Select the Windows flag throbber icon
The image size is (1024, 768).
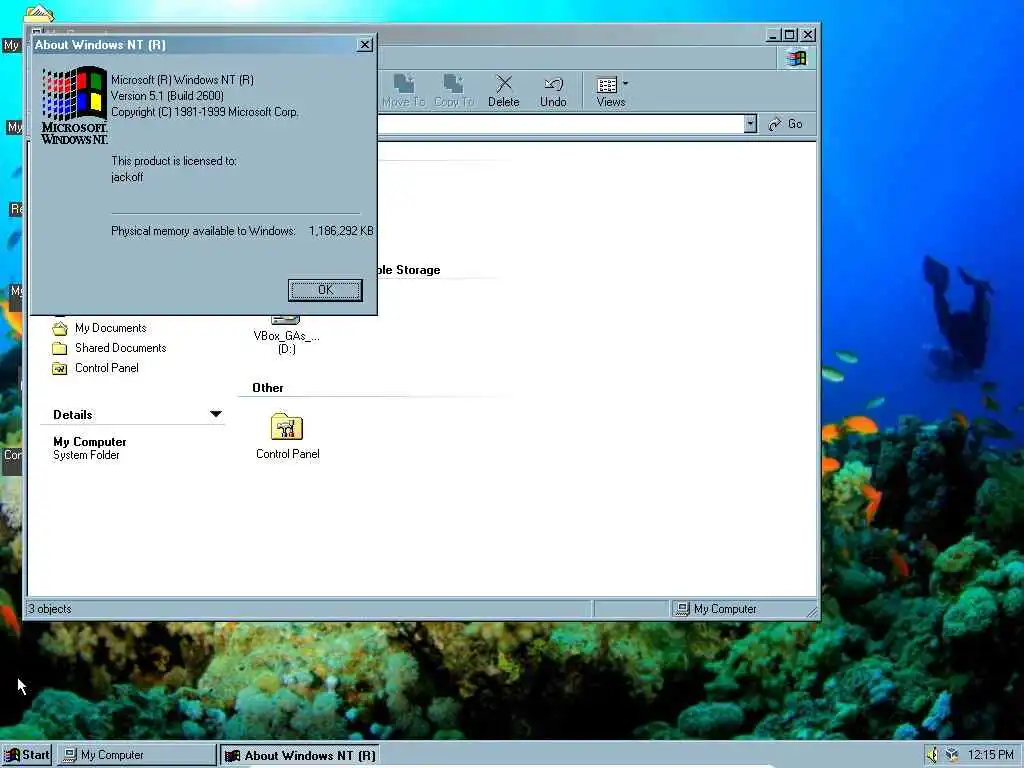(x=795, y=58)
